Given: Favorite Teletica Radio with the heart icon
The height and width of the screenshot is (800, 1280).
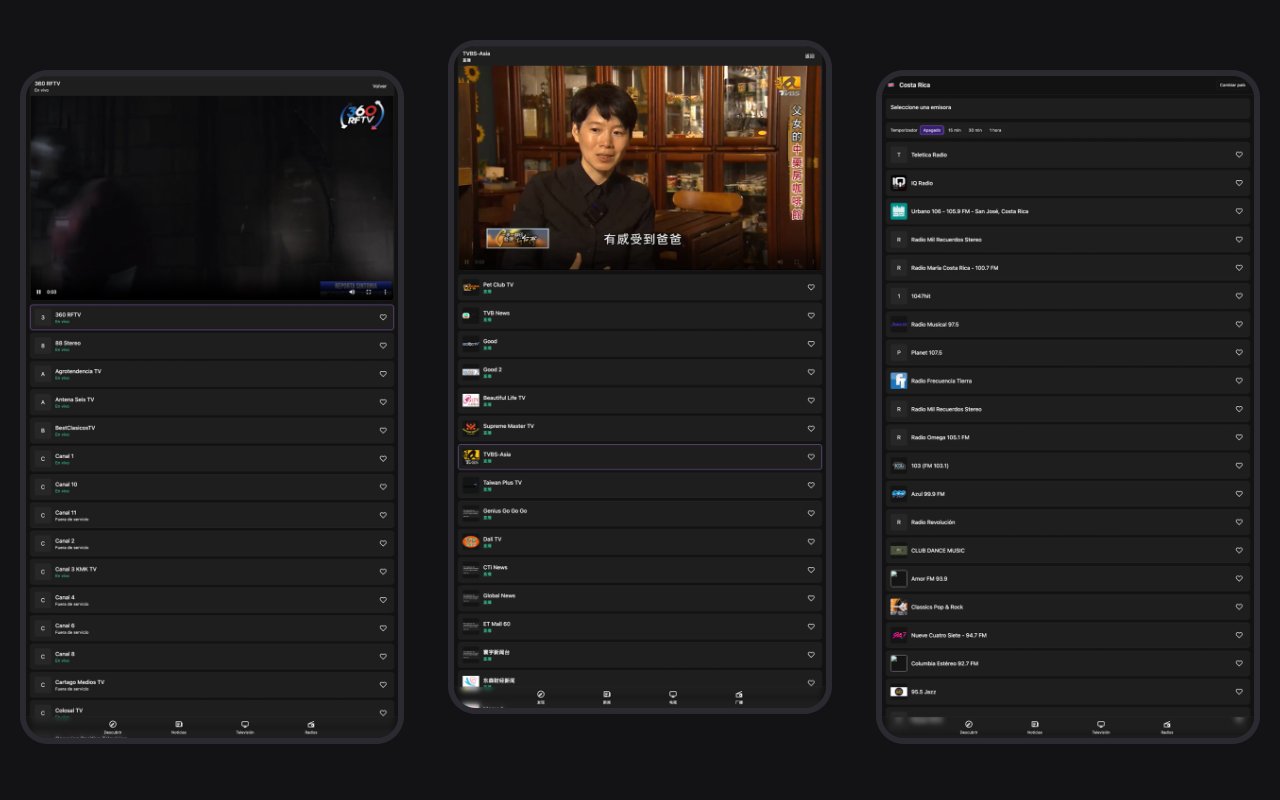Looking at the screenshot, I should click(1239, 155).
